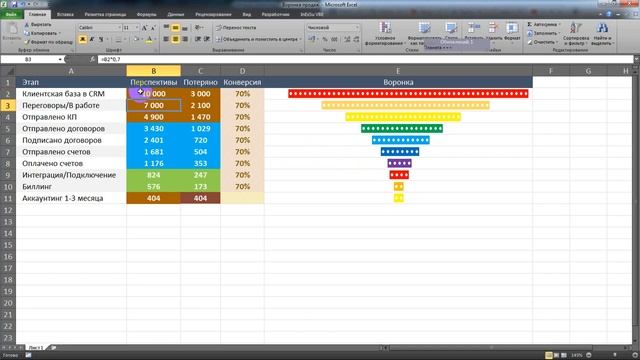The width and height of the screenshot is (640, 360).
Task: Click the insert function fx button
Action: (x=92, y=59)
